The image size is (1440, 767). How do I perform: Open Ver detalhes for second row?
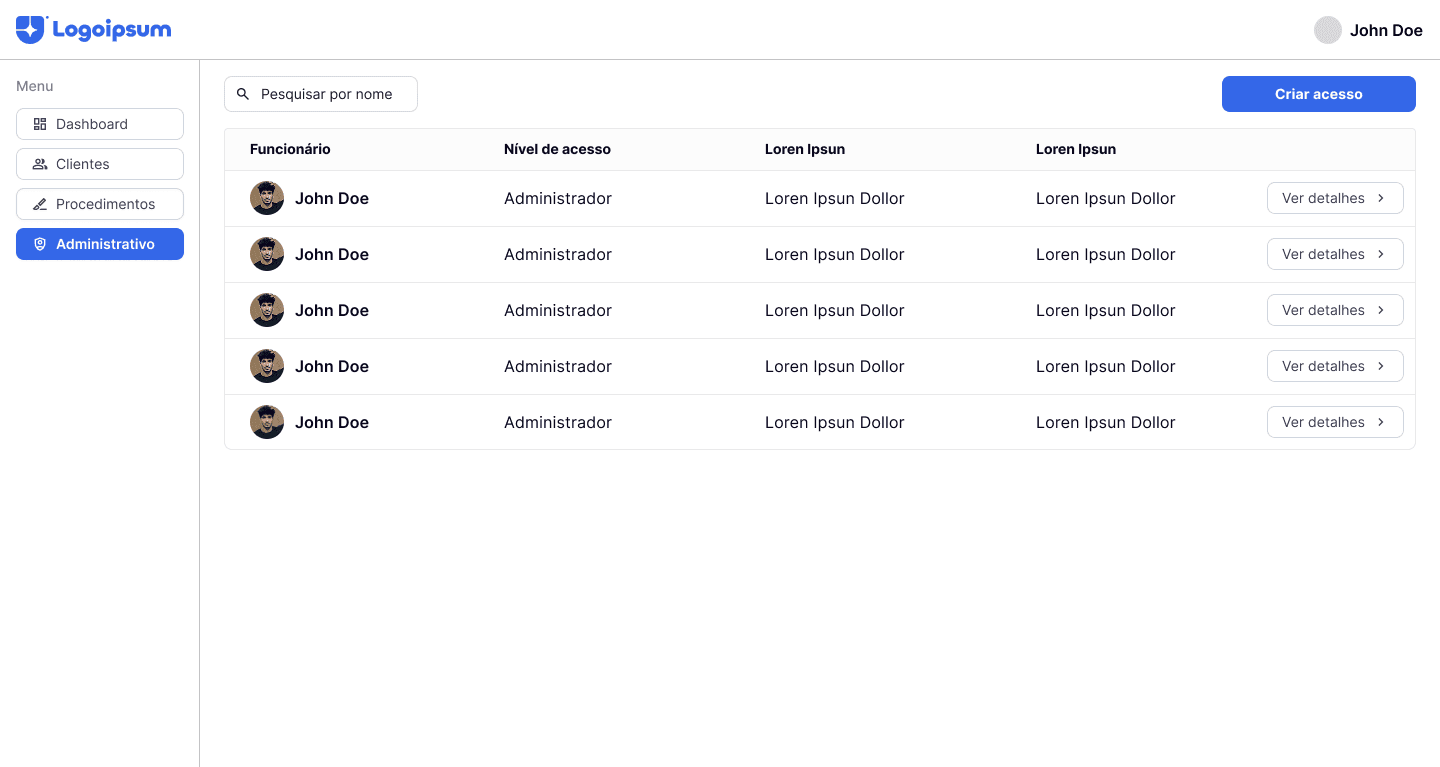coord(1334,254)
